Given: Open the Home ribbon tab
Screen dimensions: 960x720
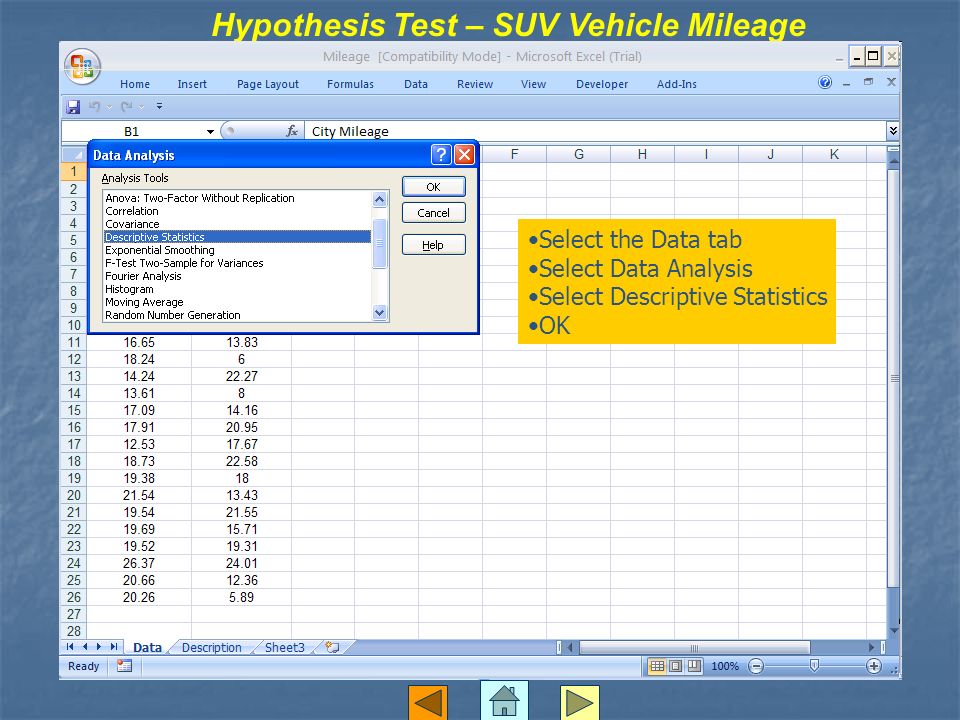Looking at the screenshot, I should pyautogui.click(x=135, y=84).
